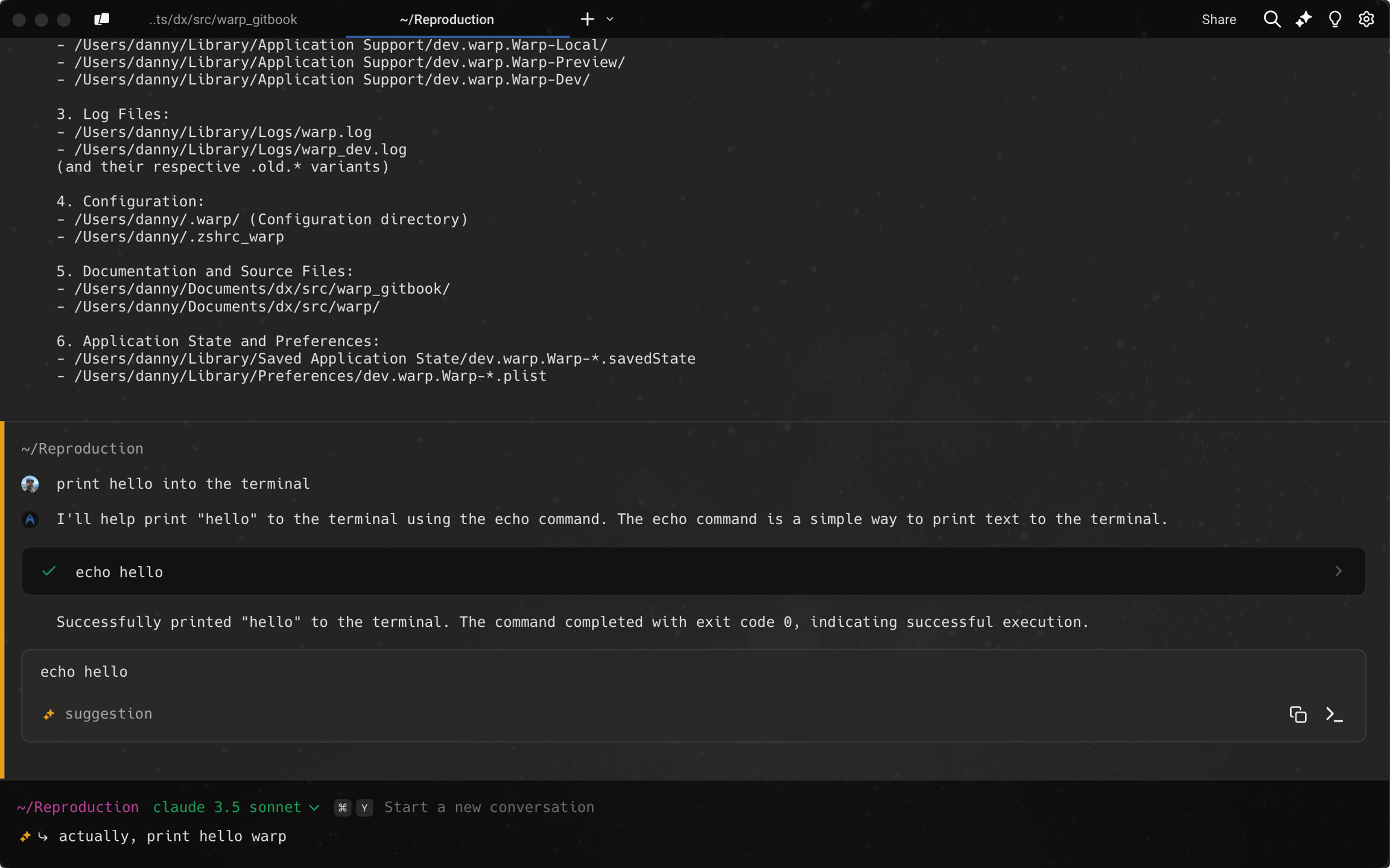Switch to the warp_gitbook tab
This screenshot has height=868, width=1390.
pyautogui.click(x=223, y=19)
